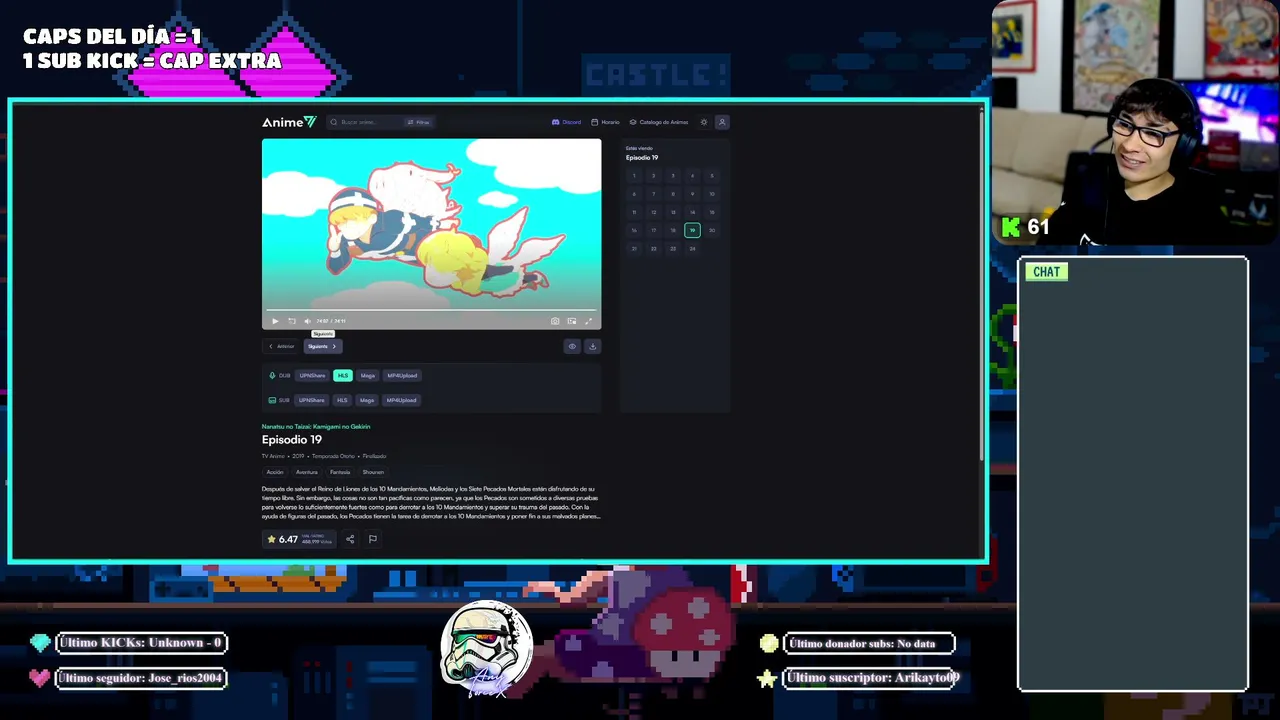Click the episode synopsis paragraph

click(431, 502)
